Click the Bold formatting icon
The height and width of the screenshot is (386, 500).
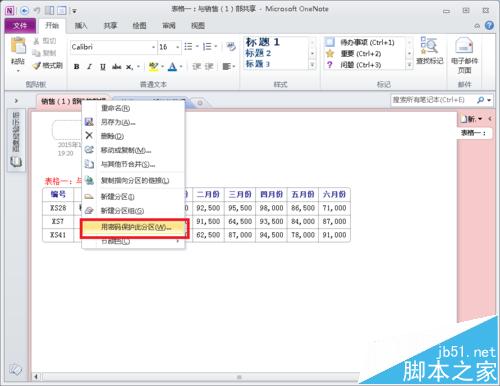click(76, 67)
